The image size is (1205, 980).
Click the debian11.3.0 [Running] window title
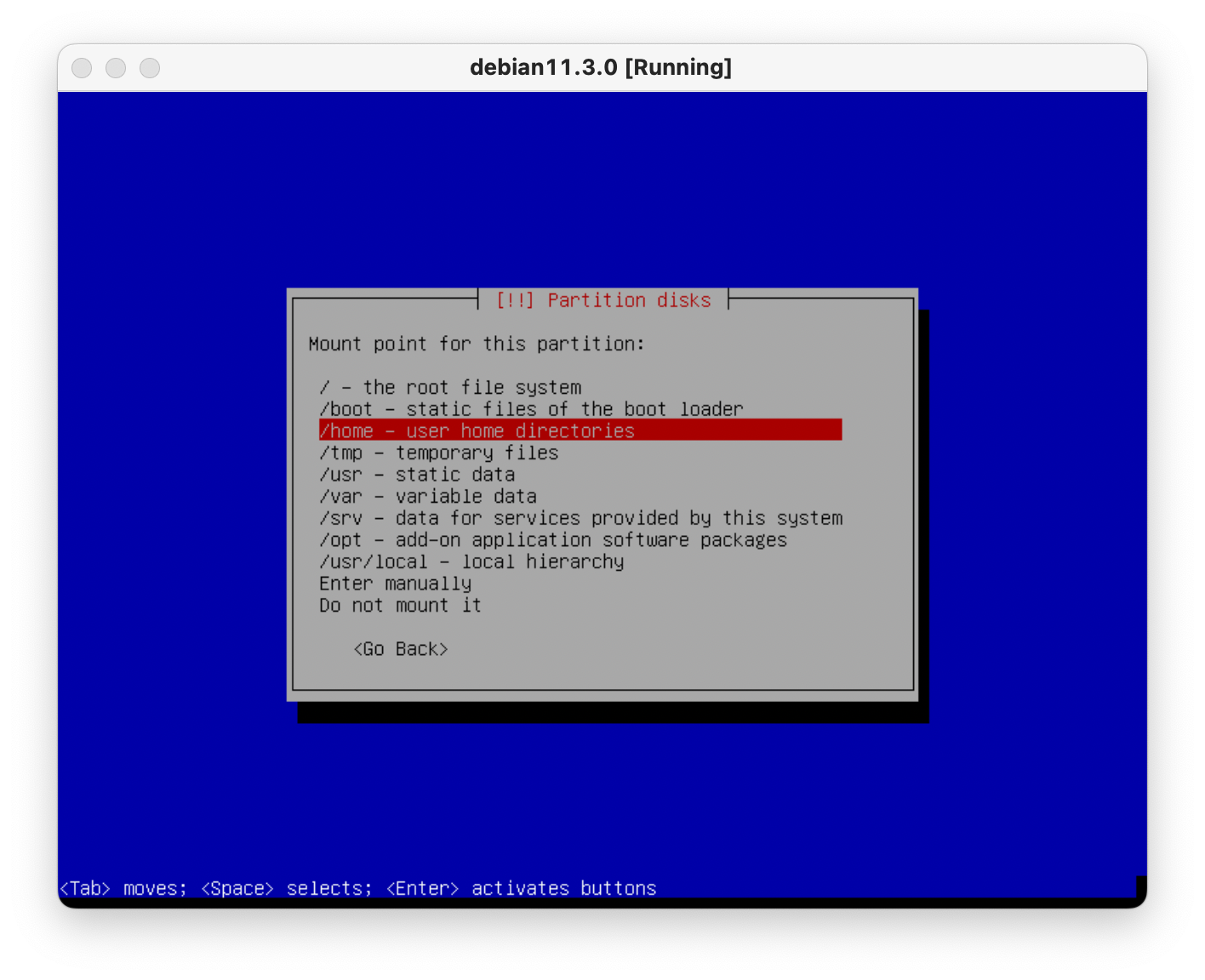(601, 68)
